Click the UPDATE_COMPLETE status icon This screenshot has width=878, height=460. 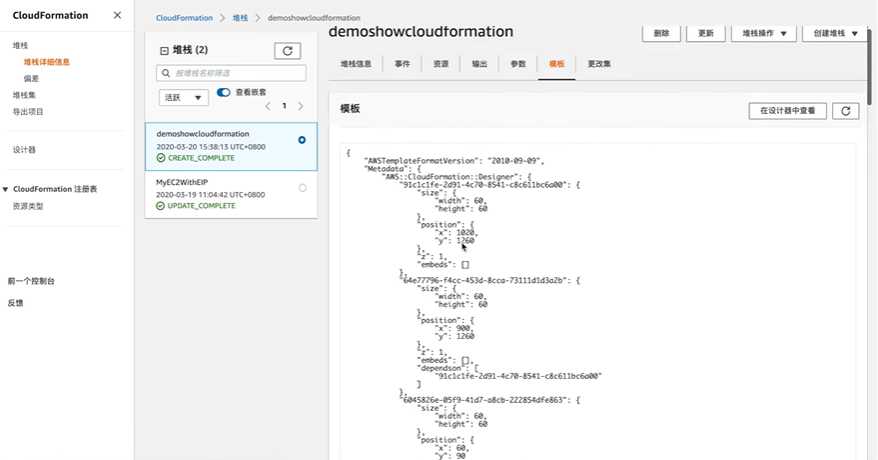click(161, 206)
